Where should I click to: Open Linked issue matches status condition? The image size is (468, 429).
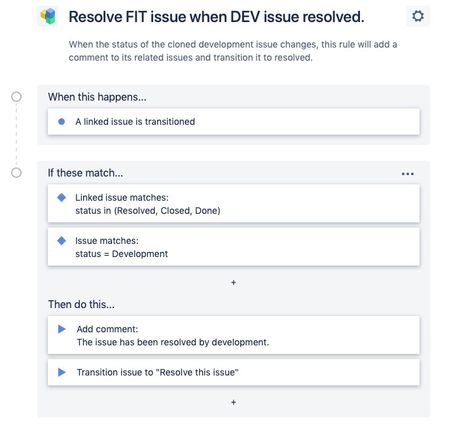pyautogui.click(x=233, y=204)
